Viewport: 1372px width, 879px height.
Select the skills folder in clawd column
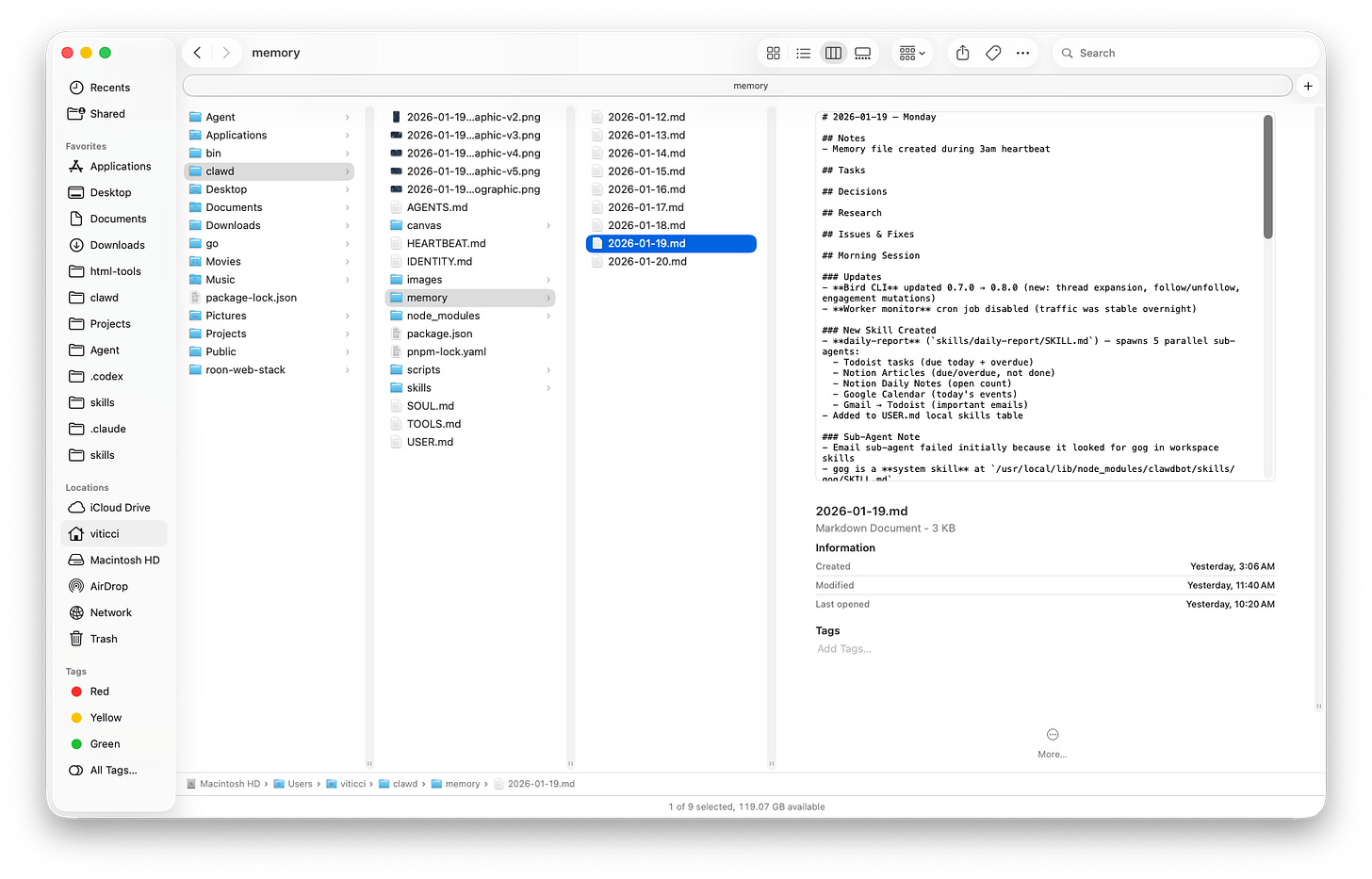[x=469, y=388]
